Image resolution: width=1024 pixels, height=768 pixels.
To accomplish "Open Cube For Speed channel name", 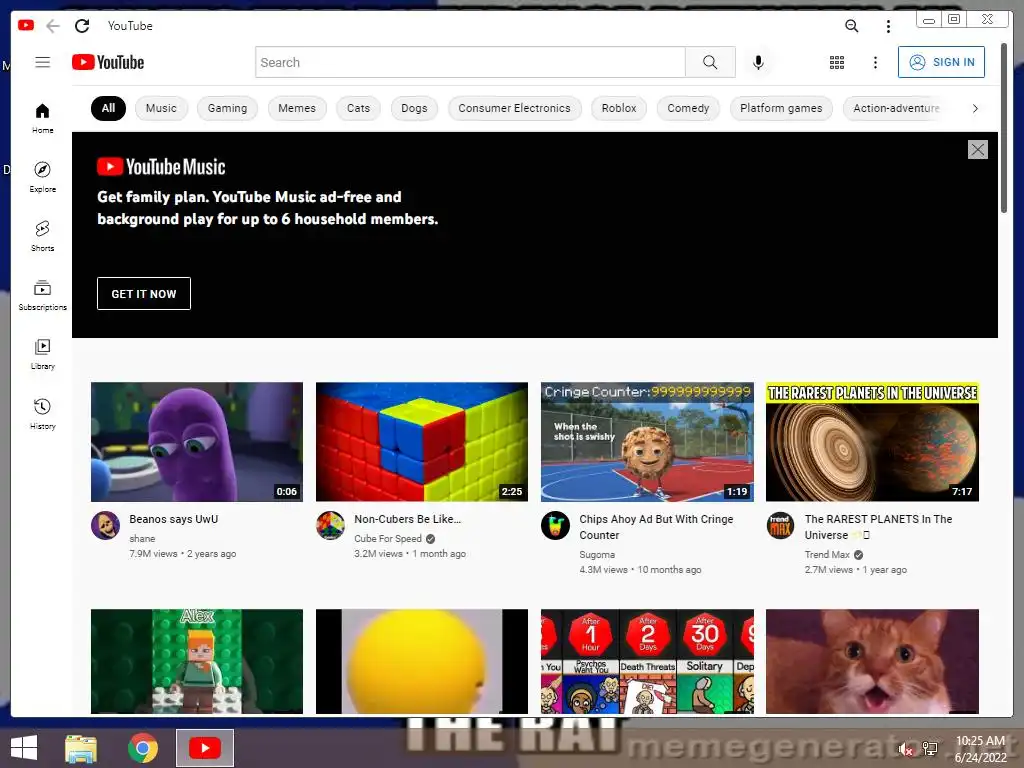I will (x=388, y=539).
